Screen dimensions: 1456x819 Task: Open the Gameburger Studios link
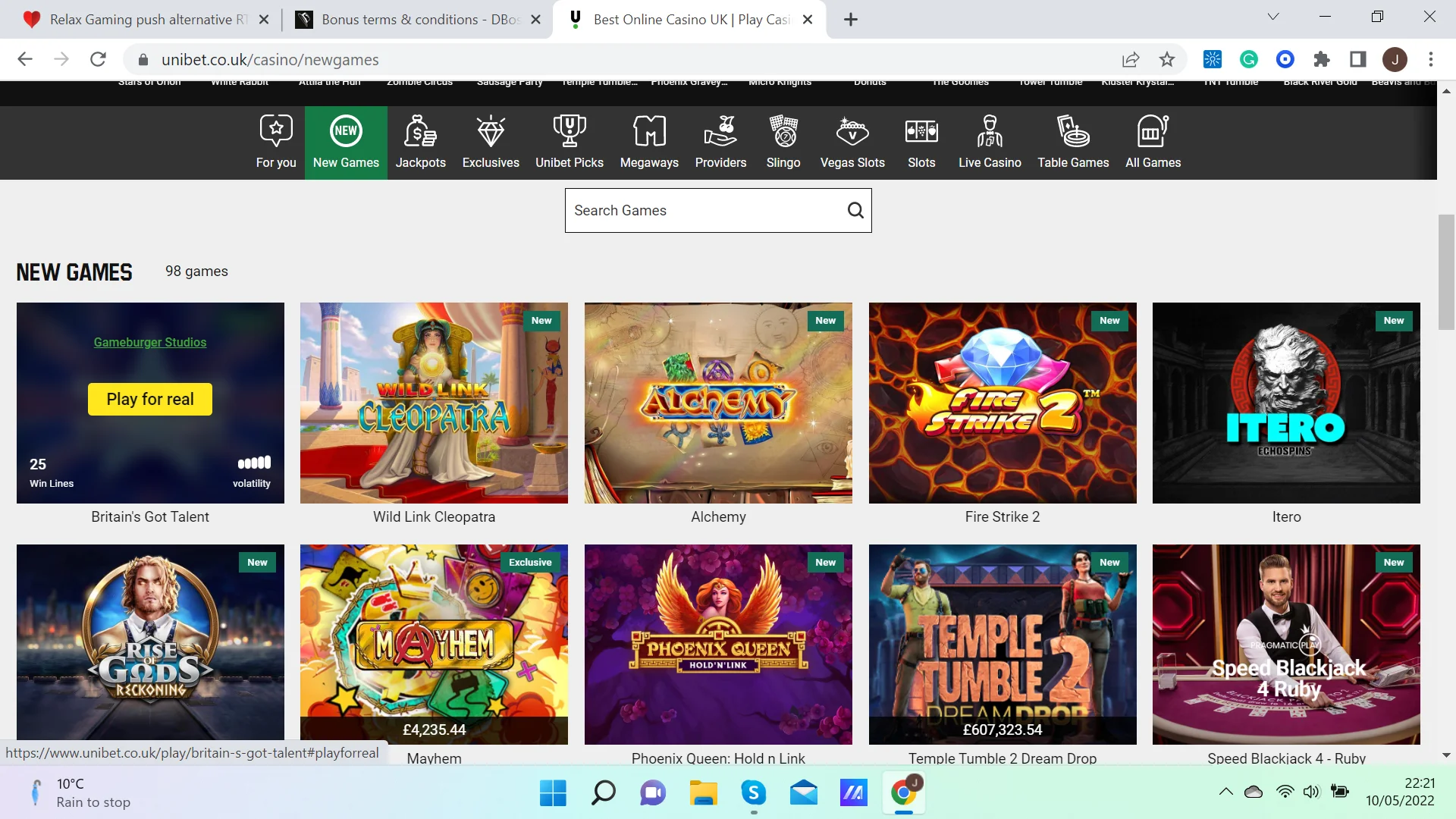point(150,342)
